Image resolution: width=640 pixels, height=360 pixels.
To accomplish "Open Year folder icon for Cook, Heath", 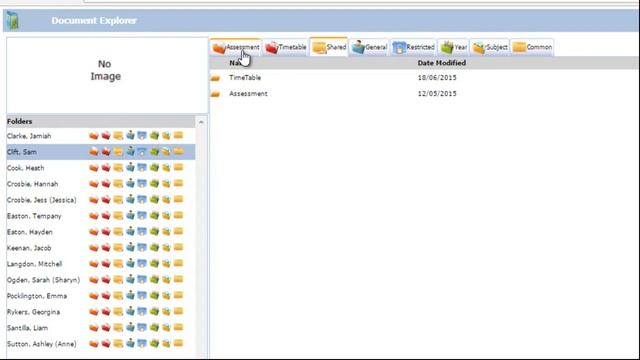I will [x=154, y=168].
